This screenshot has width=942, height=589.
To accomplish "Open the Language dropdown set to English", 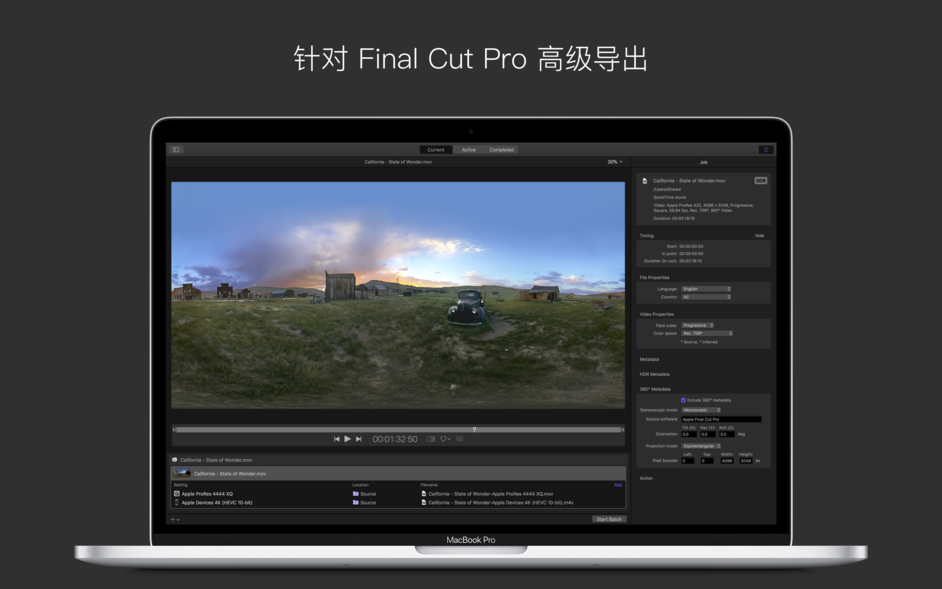I will 706,289.
